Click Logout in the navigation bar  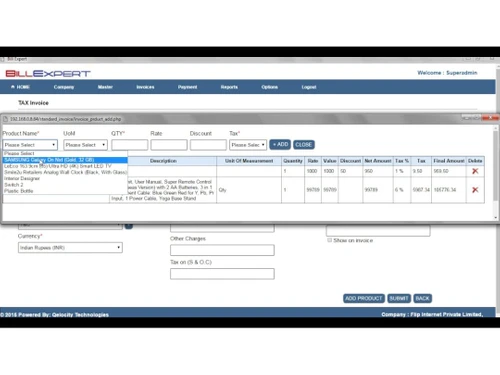pyautogui.click(x=309, y=87)
